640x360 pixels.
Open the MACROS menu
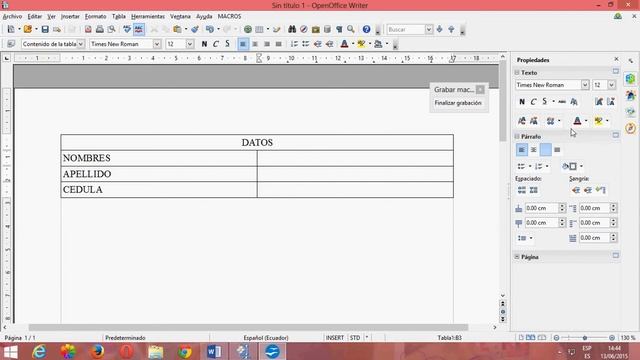[x=229, y=16]
